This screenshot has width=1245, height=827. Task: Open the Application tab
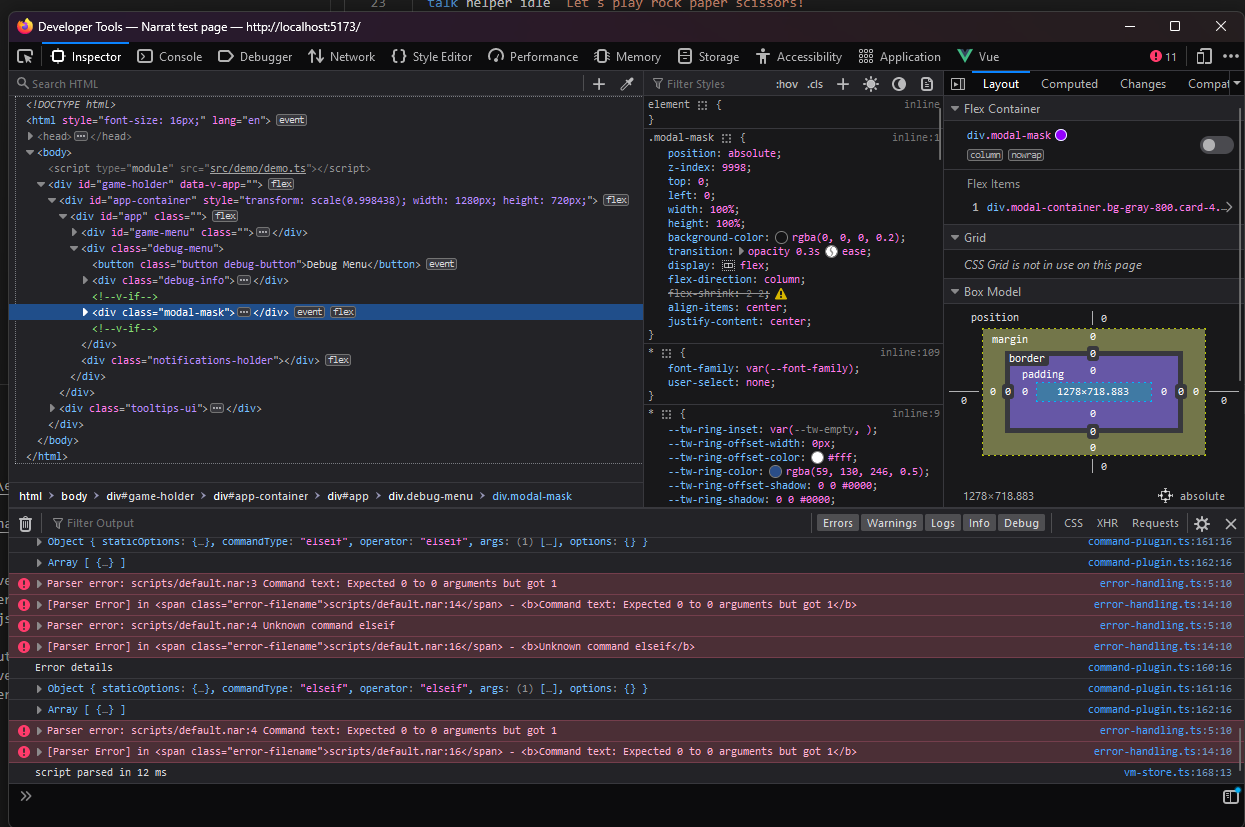pyautogui.click(x=899, y=57)
